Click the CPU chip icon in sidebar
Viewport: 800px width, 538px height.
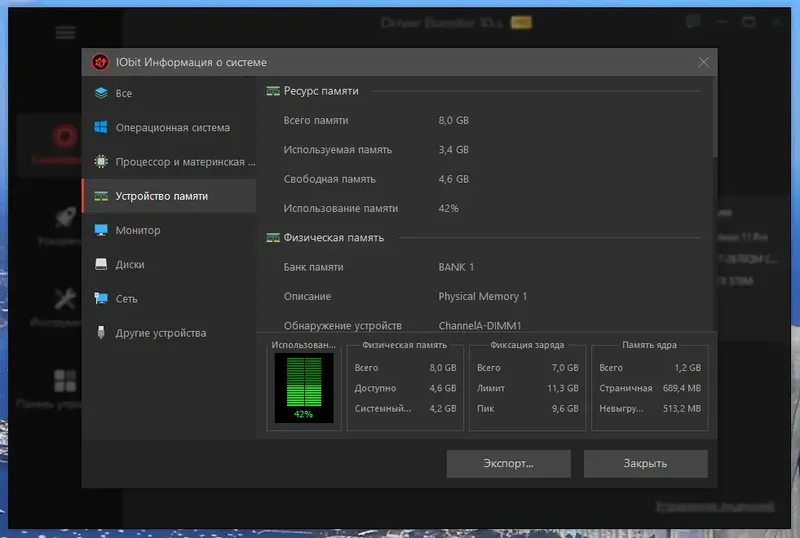[x=101, y=162]
